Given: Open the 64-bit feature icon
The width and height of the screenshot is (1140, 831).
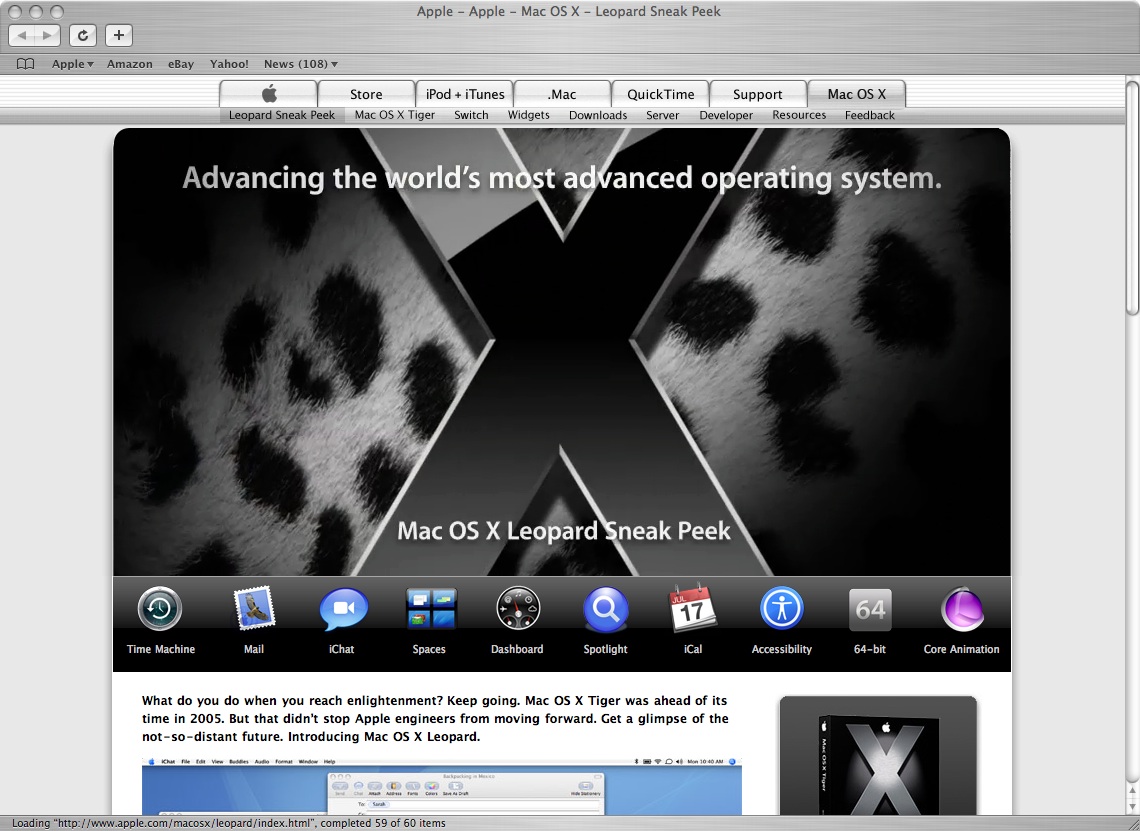Looking at the screenshot, I should [870, 609].
